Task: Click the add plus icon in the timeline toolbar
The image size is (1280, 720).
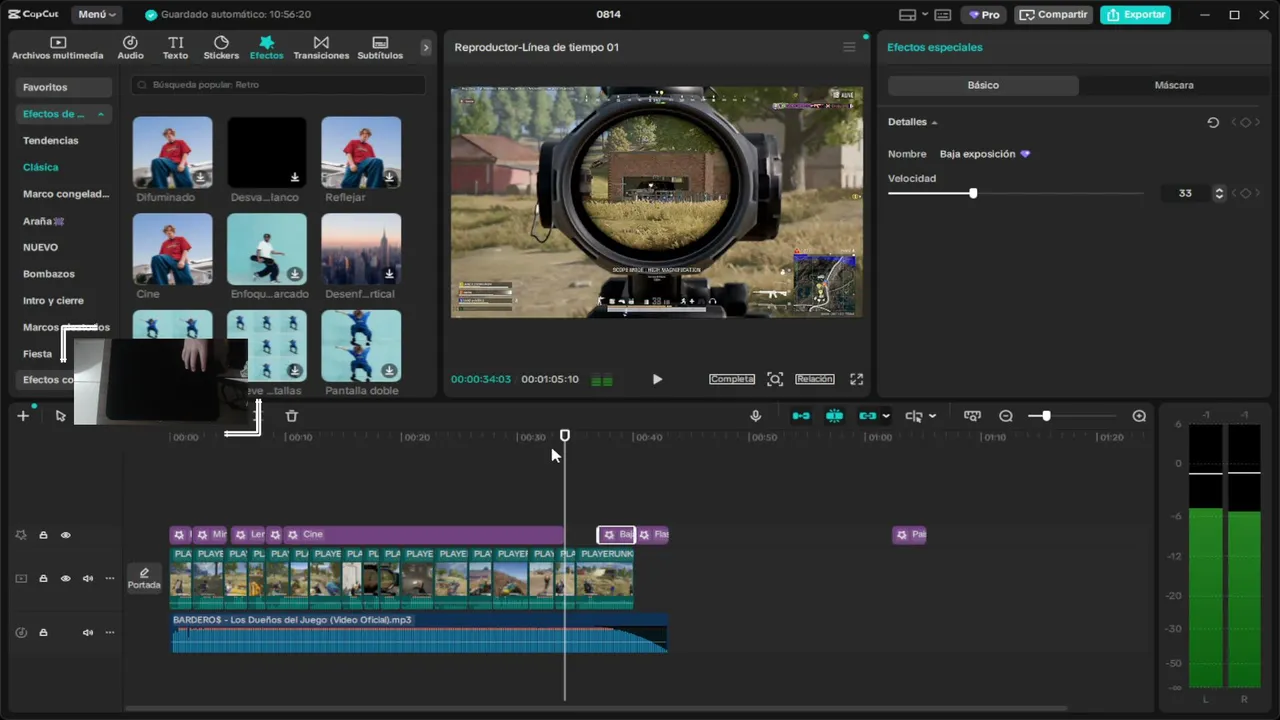Action: pyautogui.click(x=23, y=416)
